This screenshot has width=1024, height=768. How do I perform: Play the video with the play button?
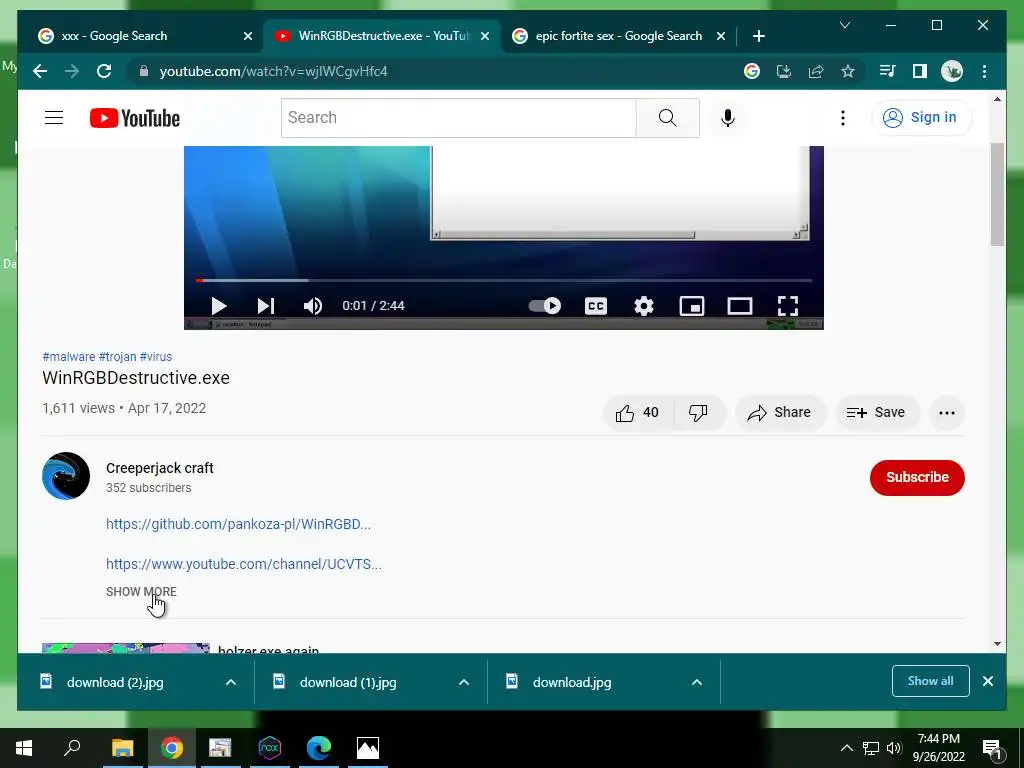pyautogui.click(x=219, y=306)
